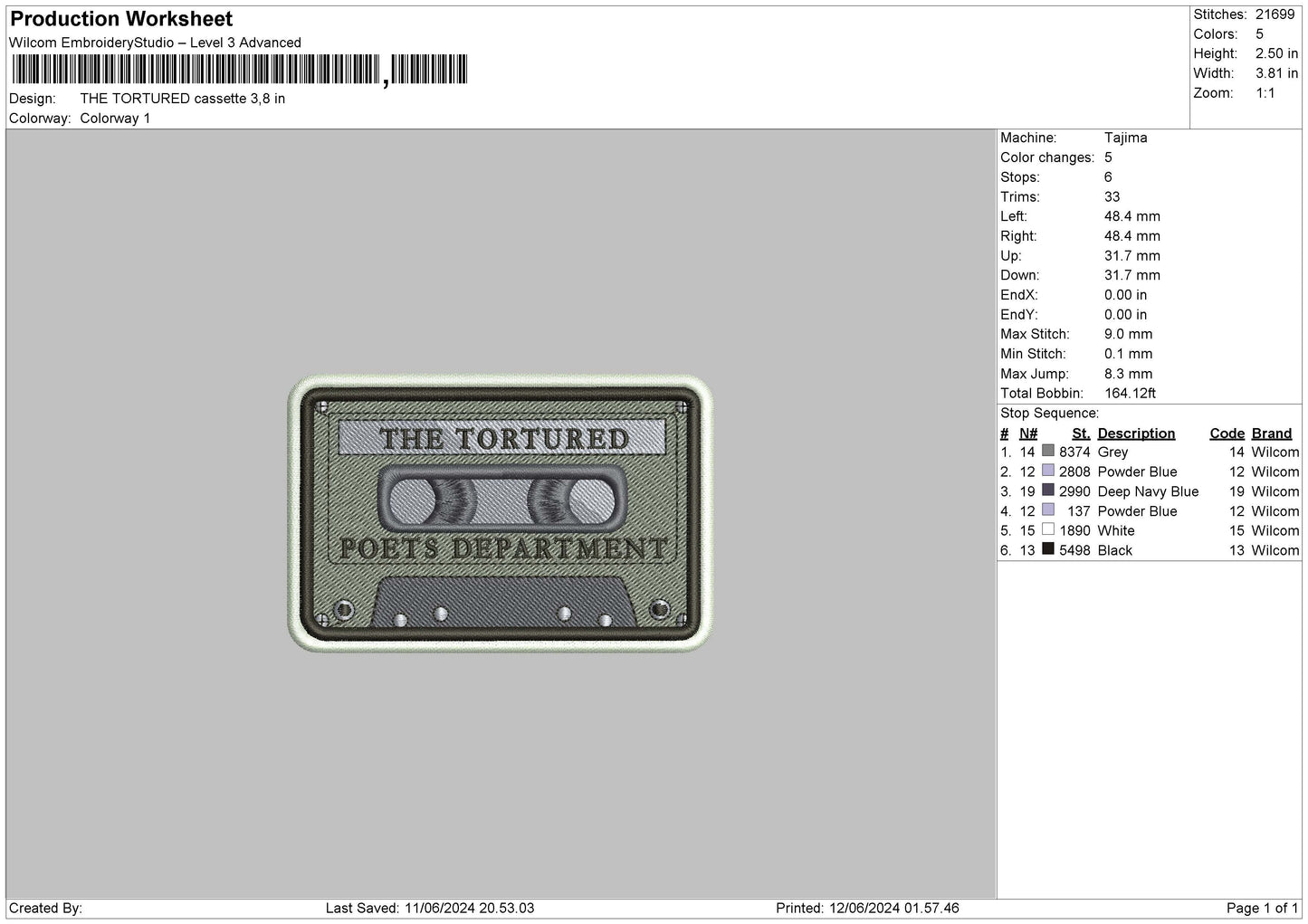Image resolution: width=1308 pixels, height=924 pixels.
Task: Click the 'Grey' description in stop 1
Action: click(1112, 452)
